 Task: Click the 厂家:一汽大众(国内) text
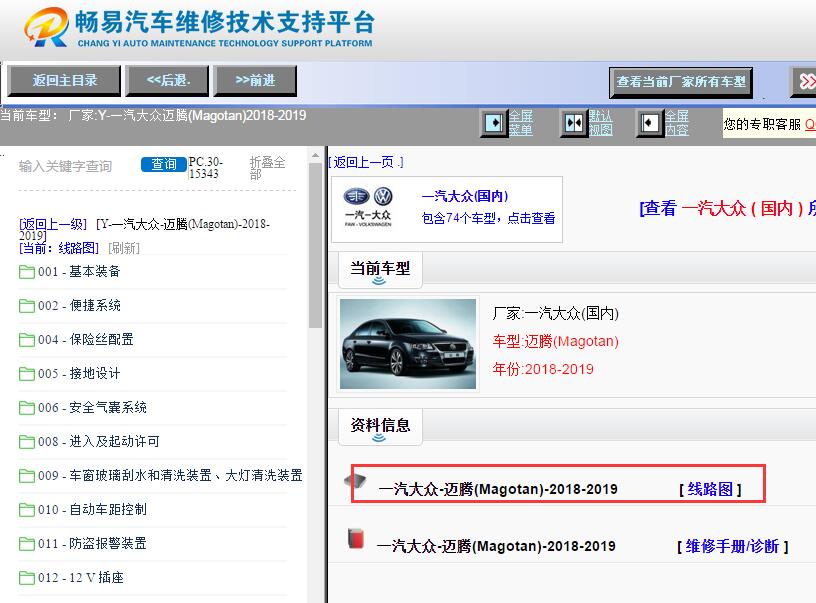[555, 313]
